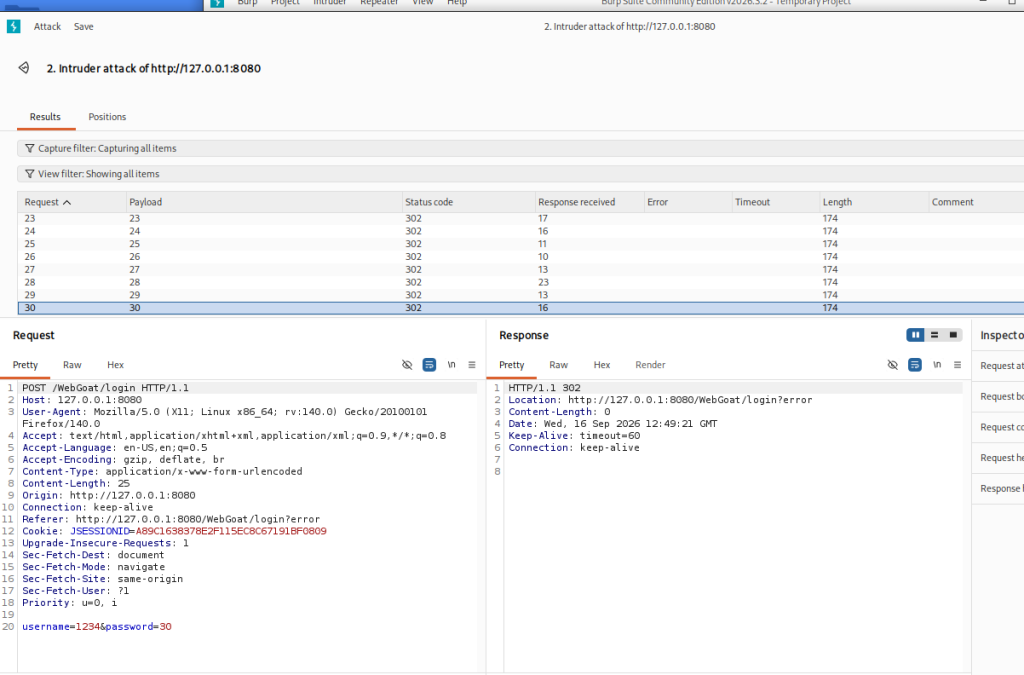Viewport: 1024px width, 675px height.
Task: Open the Save menu
Action: [84, 27]
